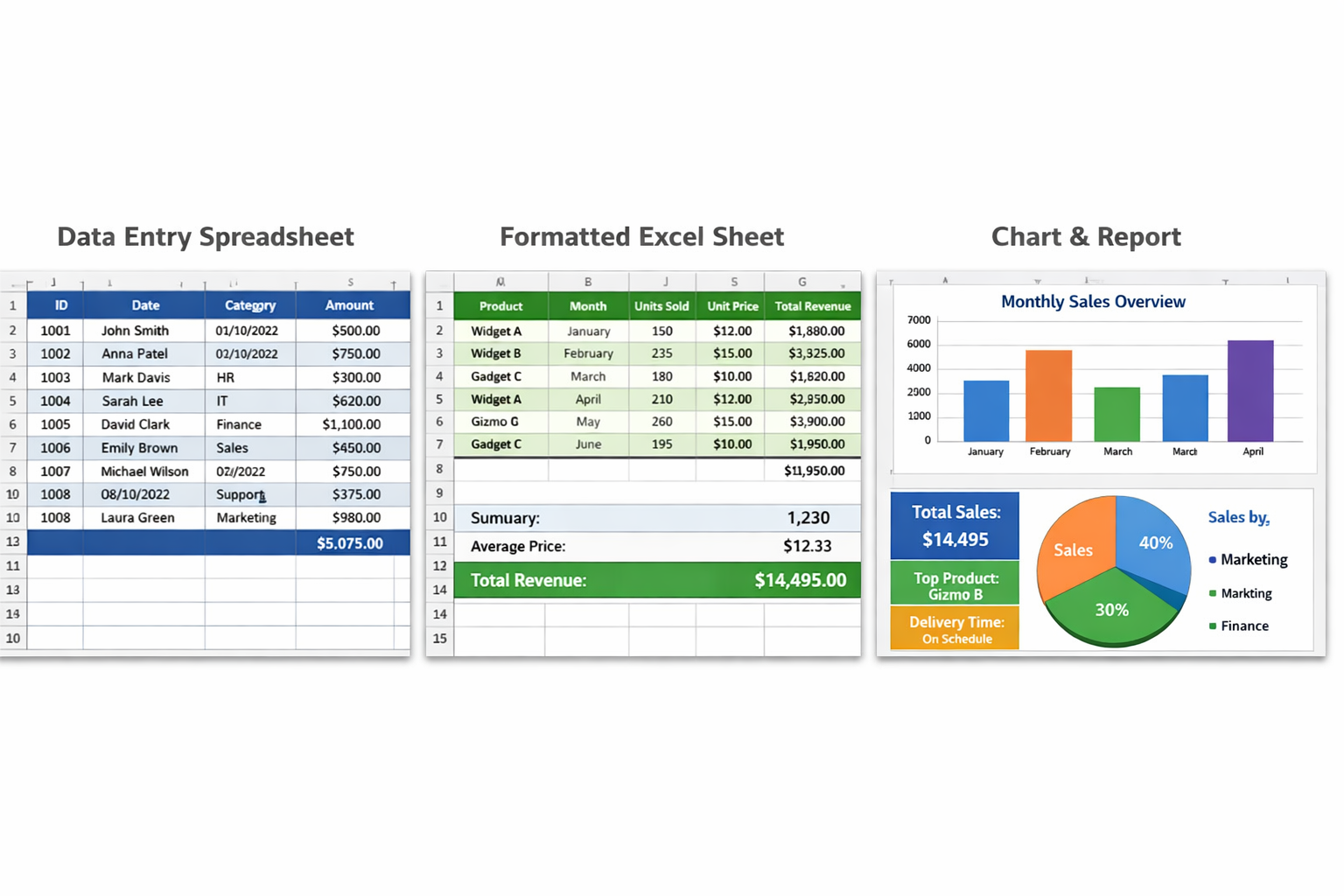Click the Category column header cell

pos(250,305)
